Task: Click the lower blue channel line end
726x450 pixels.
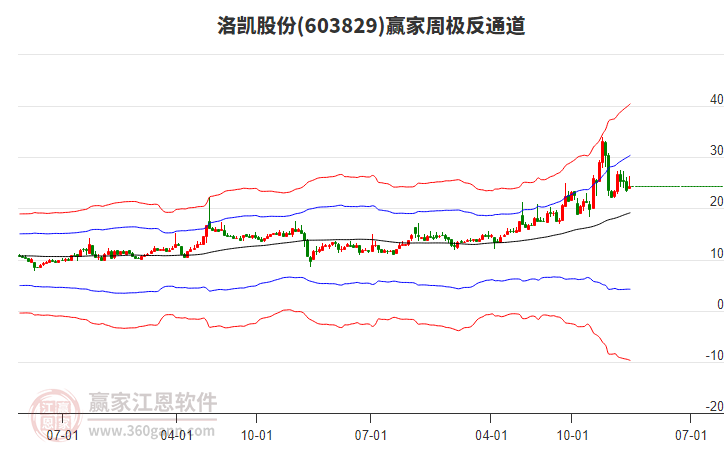Action: (x=629, y=289)
